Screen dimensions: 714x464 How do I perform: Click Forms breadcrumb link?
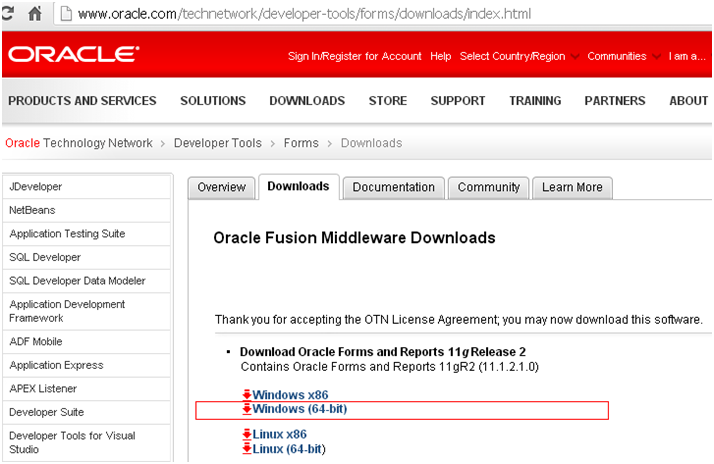pos(301,143)
